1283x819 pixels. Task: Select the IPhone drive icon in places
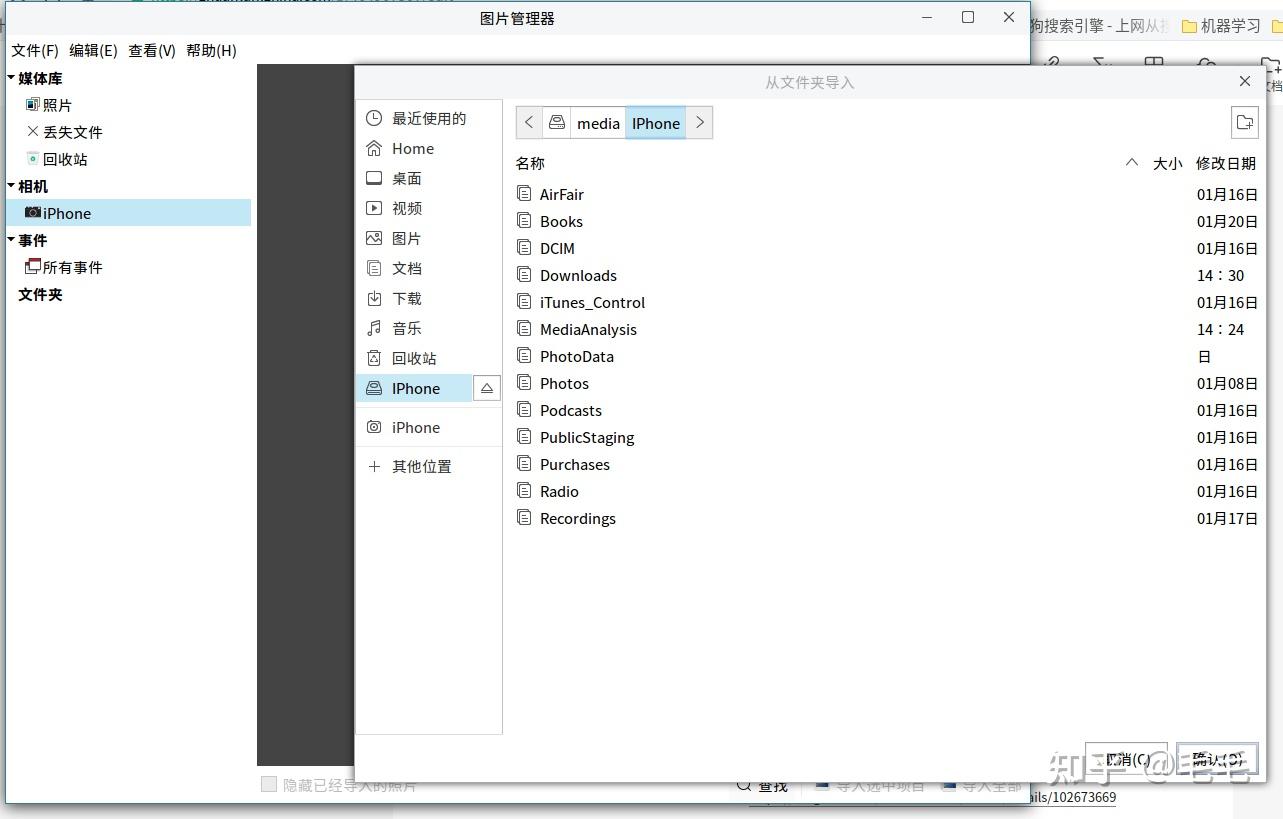[x=374, y=388]
